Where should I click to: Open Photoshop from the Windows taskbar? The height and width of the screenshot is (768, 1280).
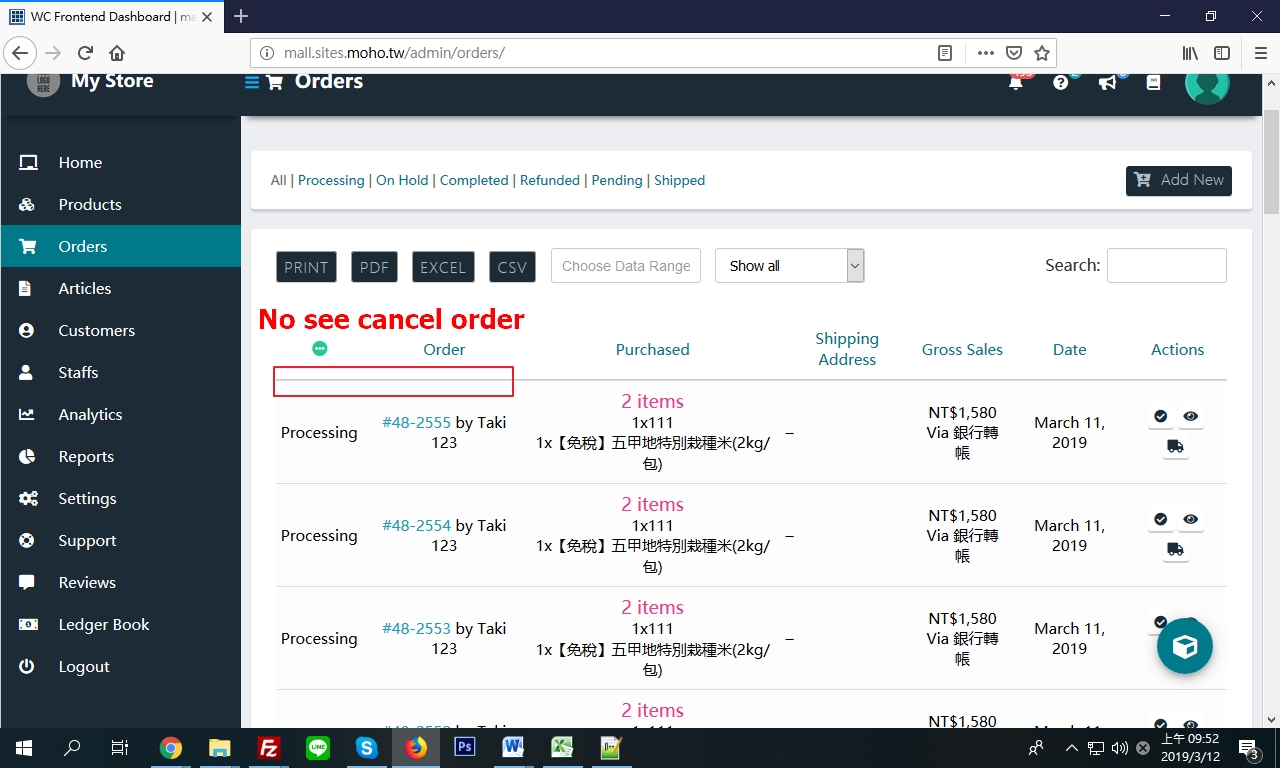click(464, 747)
